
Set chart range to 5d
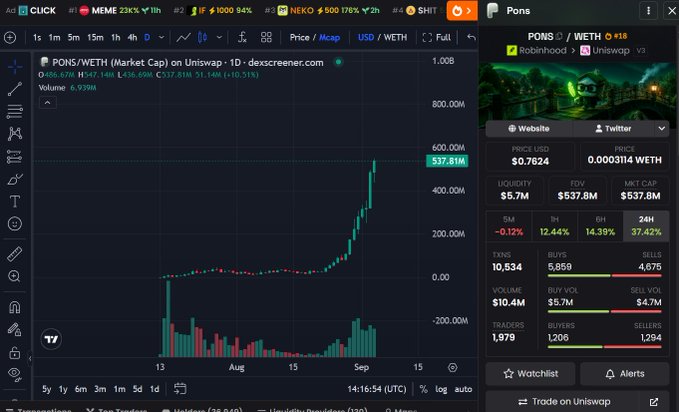[137, 389]
